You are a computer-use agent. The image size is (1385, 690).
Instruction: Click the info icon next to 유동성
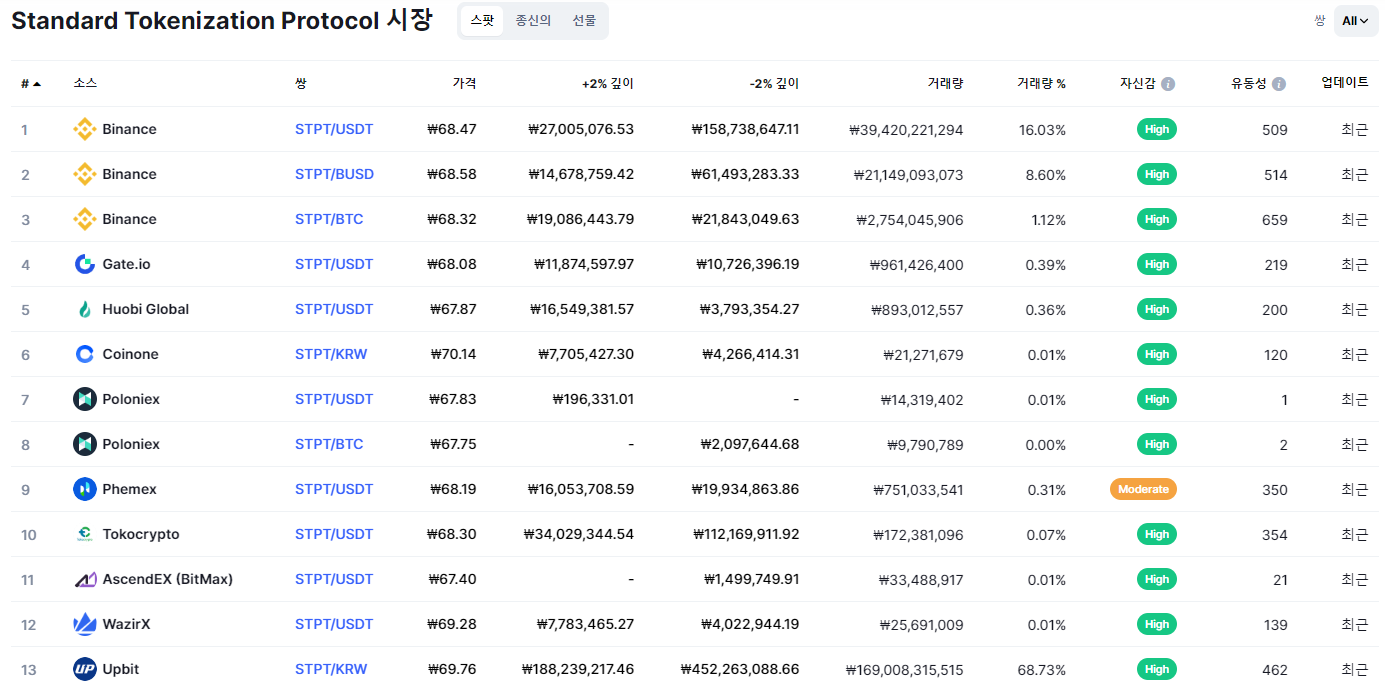[x=1279, y=84]
